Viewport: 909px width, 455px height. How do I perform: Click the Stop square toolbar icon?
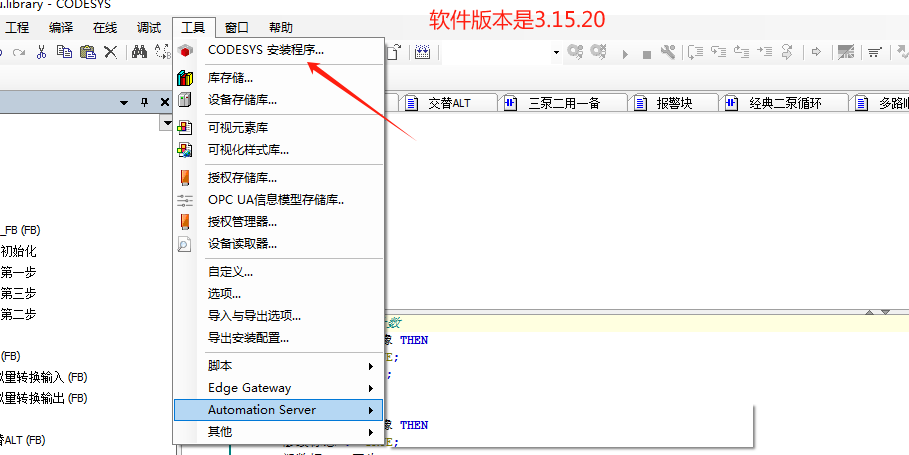click(x=647, y=54)
